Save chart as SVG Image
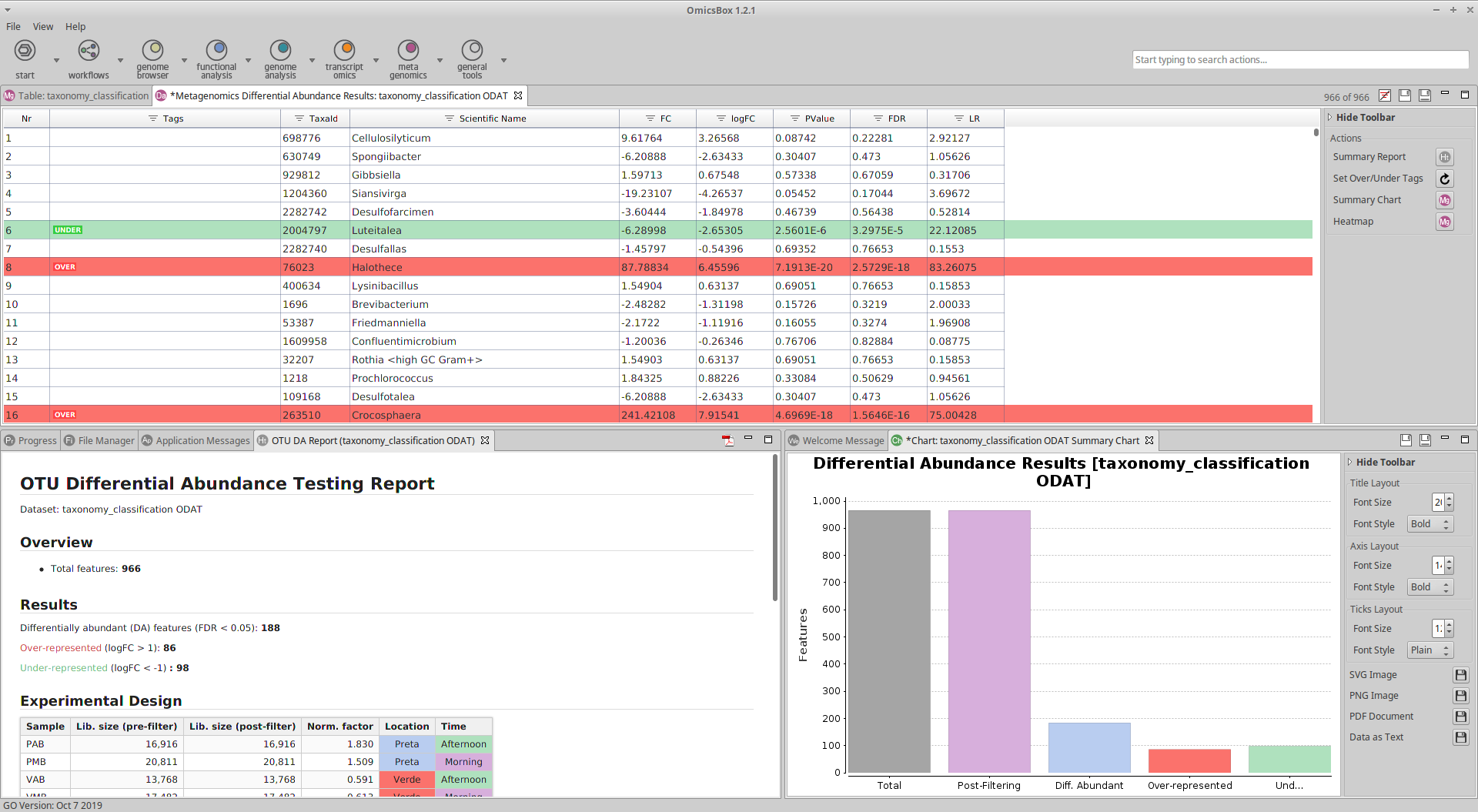1478x812 pixels. [1460, 675]
